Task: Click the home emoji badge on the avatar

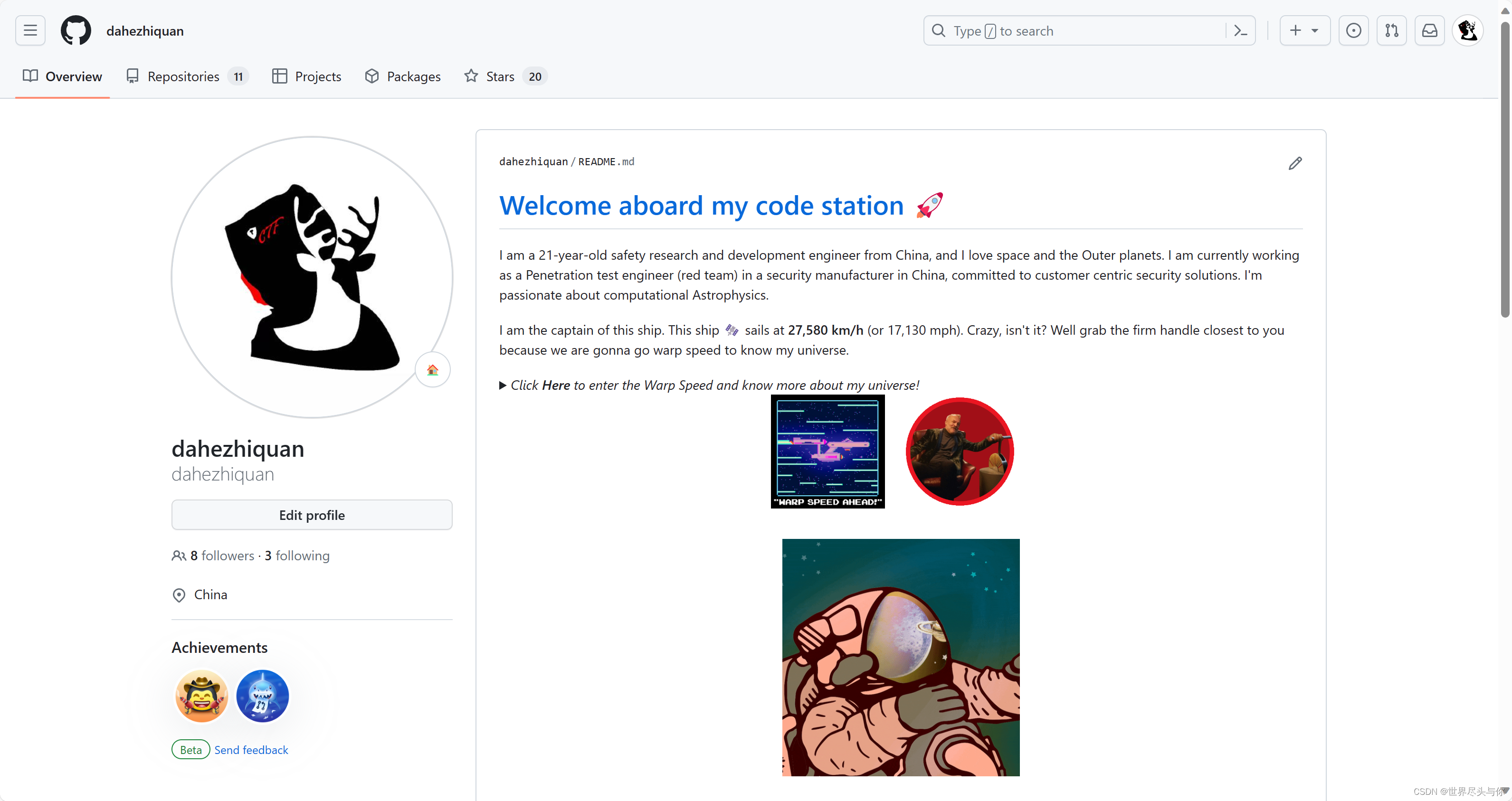Action: pyautogui.click(x=433, y=370)
